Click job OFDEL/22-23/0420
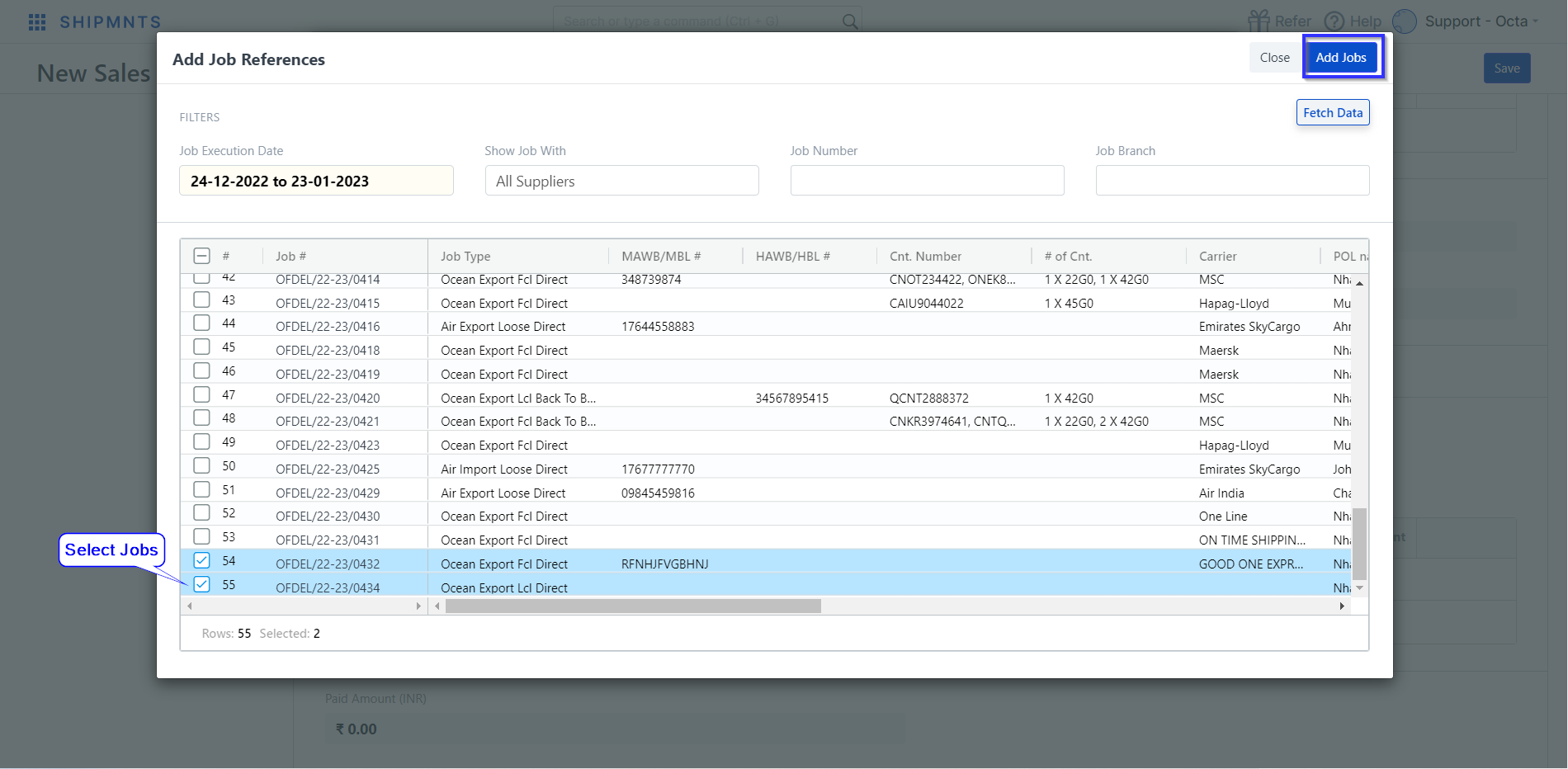The height and width of the screenshot is (769, 1568). point(328,399)
